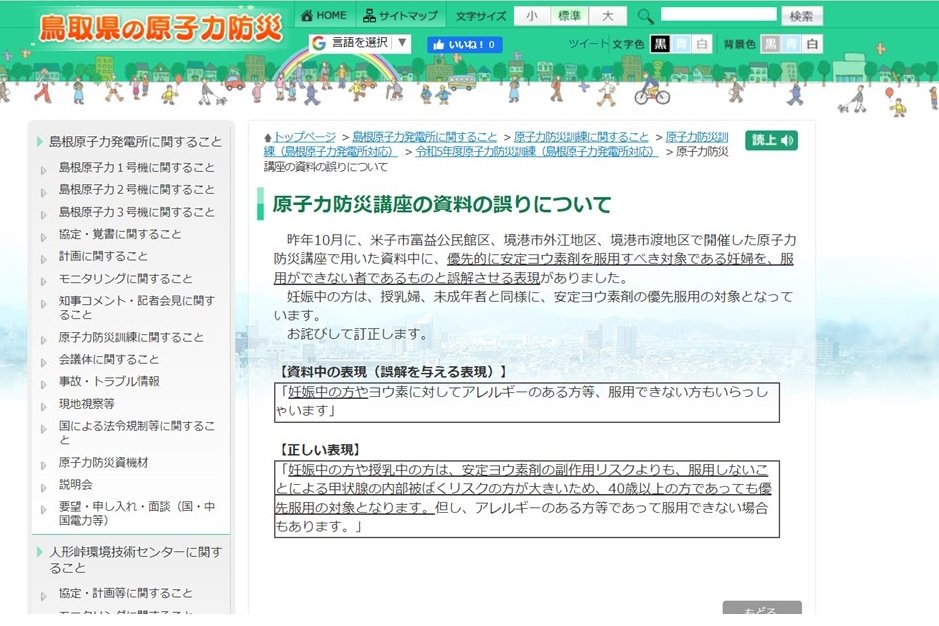Screen dimensions: 939x626
Task: Click the house icon before トップページ breadcrumb
Action: pyautogui.click(x=267, y=137)
